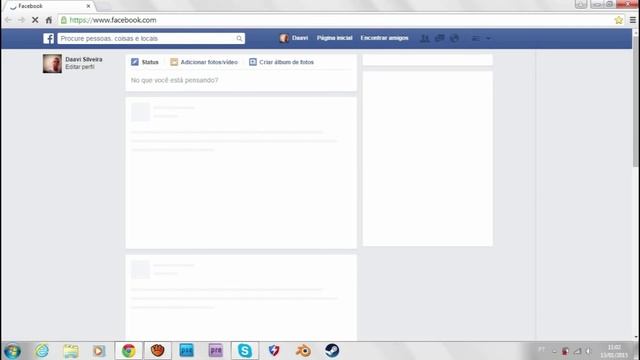This screenshot has height=360, width=640.
Task: Open Steam from taskbar
Action: click(332, 351)
